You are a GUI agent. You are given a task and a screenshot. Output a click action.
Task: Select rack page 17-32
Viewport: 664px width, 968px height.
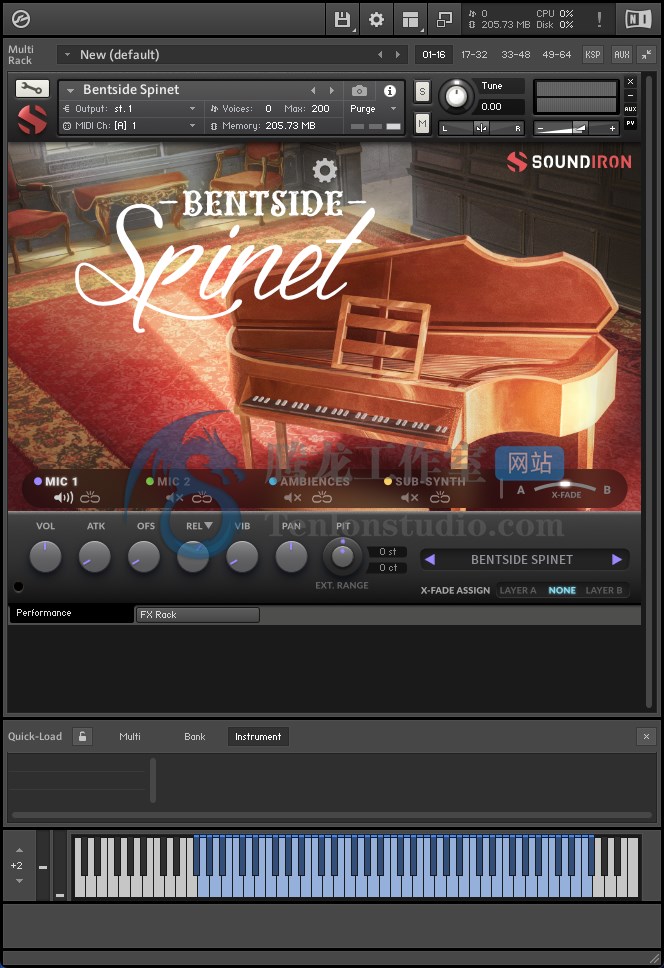[x=475, y=54]
